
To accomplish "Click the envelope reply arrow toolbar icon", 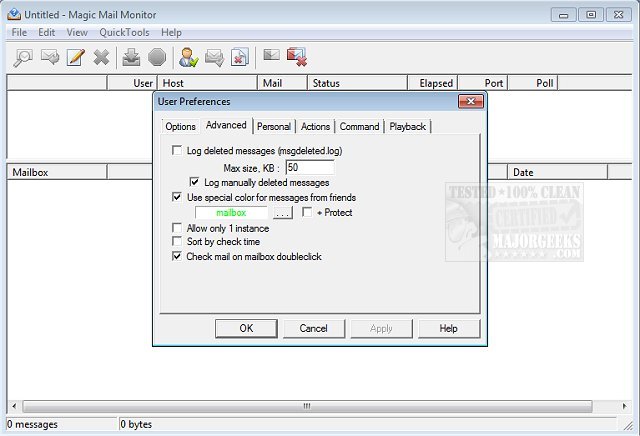I will point(50,58).
